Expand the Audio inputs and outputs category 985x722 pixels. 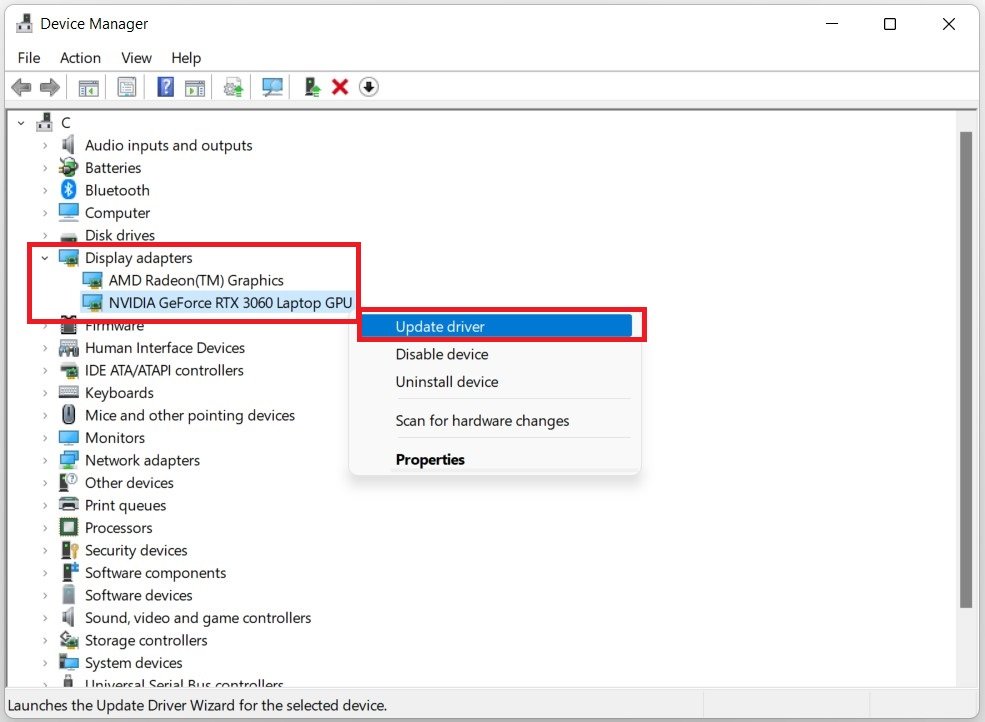pyautogui.click(x=45, y=145)
